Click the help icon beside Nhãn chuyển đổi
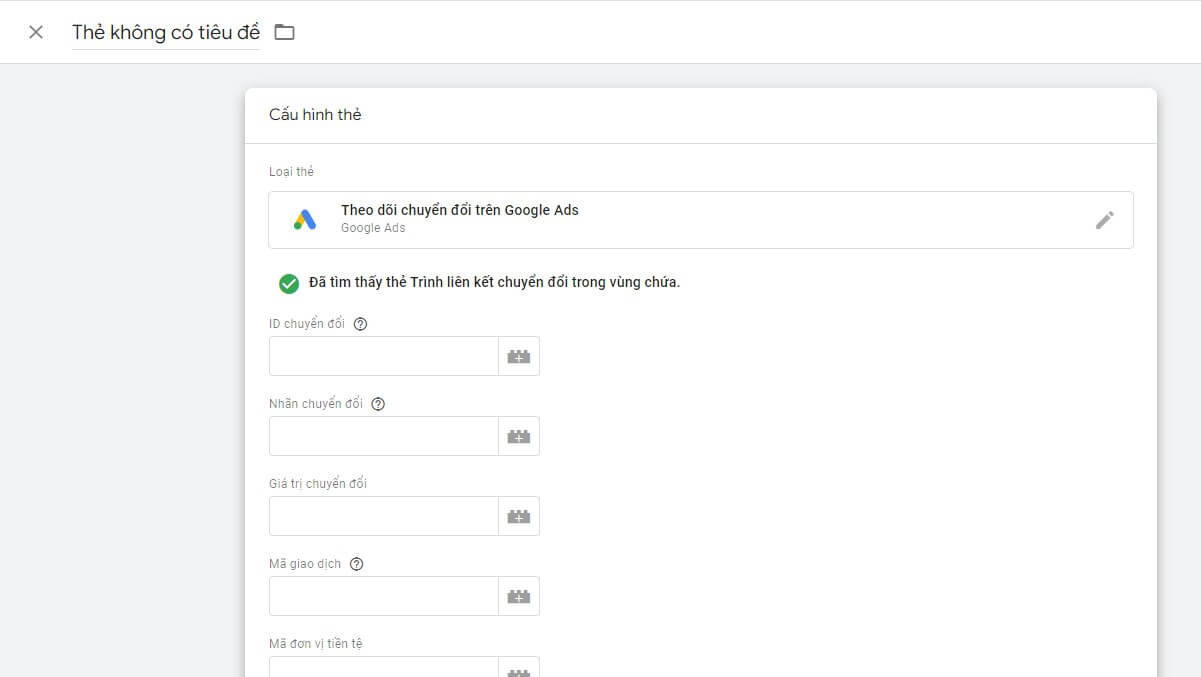The height and width of the screenshot is (677, 1201). [378, 403]
